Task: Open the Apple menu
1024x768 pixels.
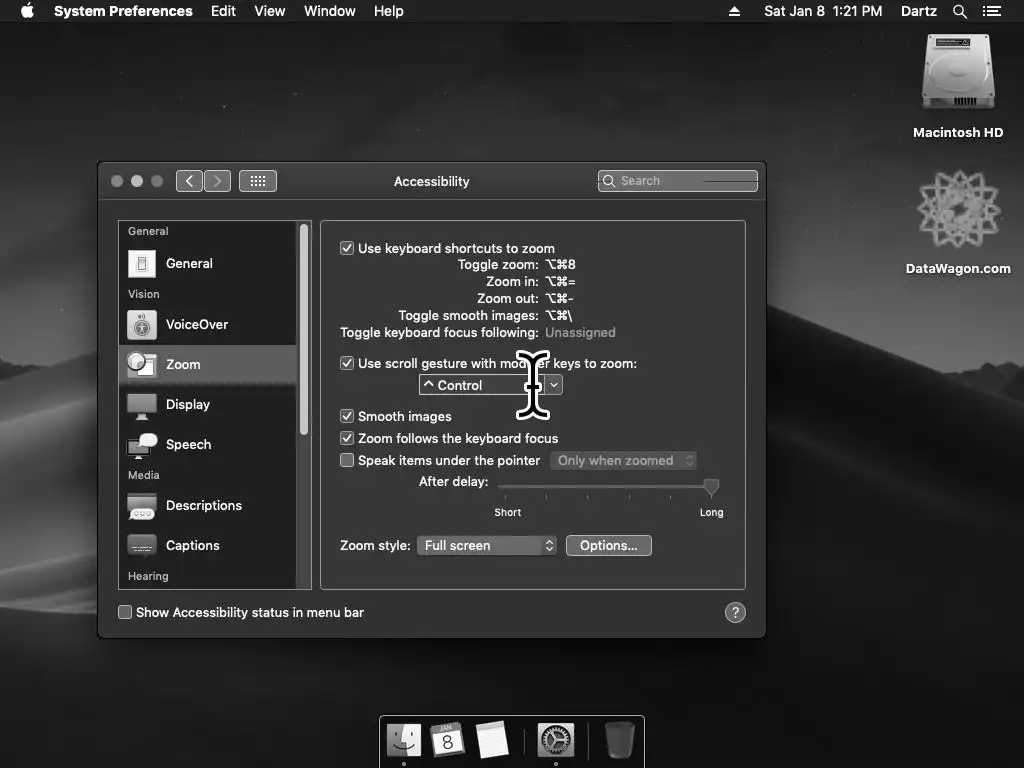Action: 27,11
